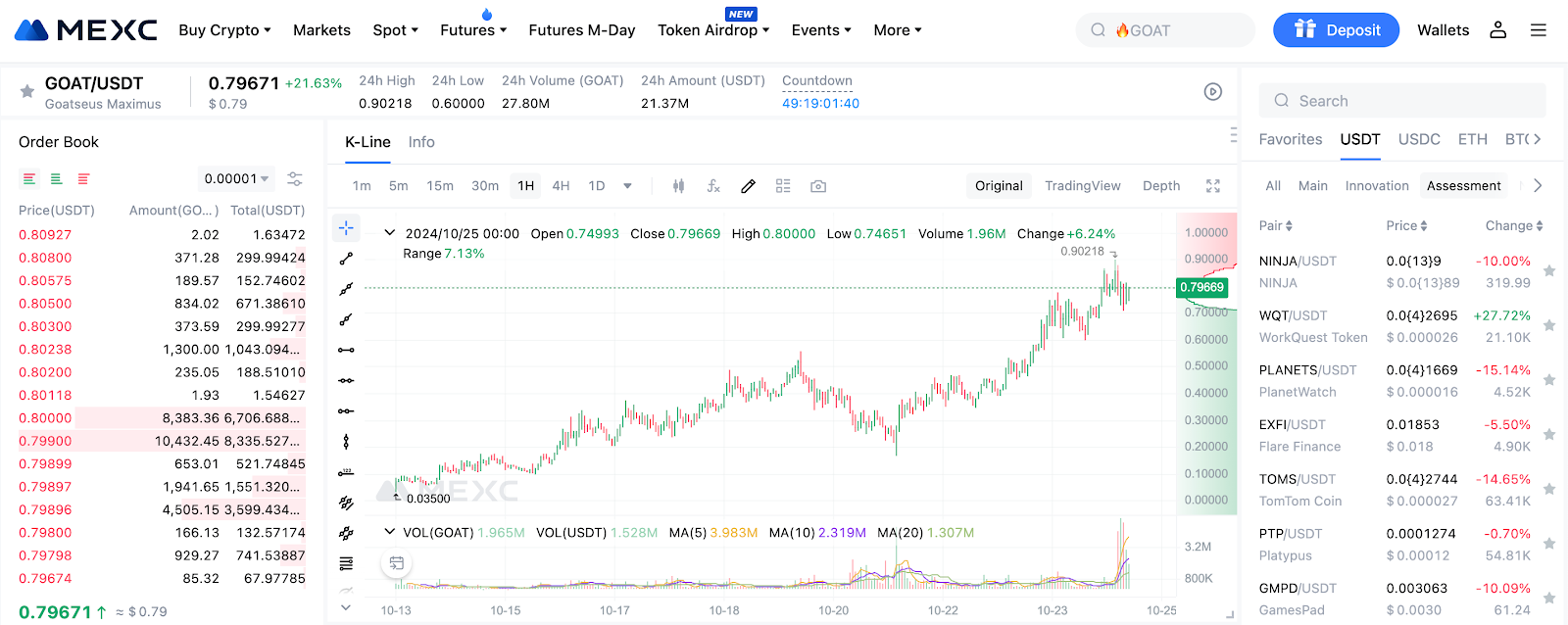Image resolution: width=1568 pixels, height=625 pixels.
Task: Click the go-to-date calendar icon
Action: tap(397, 563)
